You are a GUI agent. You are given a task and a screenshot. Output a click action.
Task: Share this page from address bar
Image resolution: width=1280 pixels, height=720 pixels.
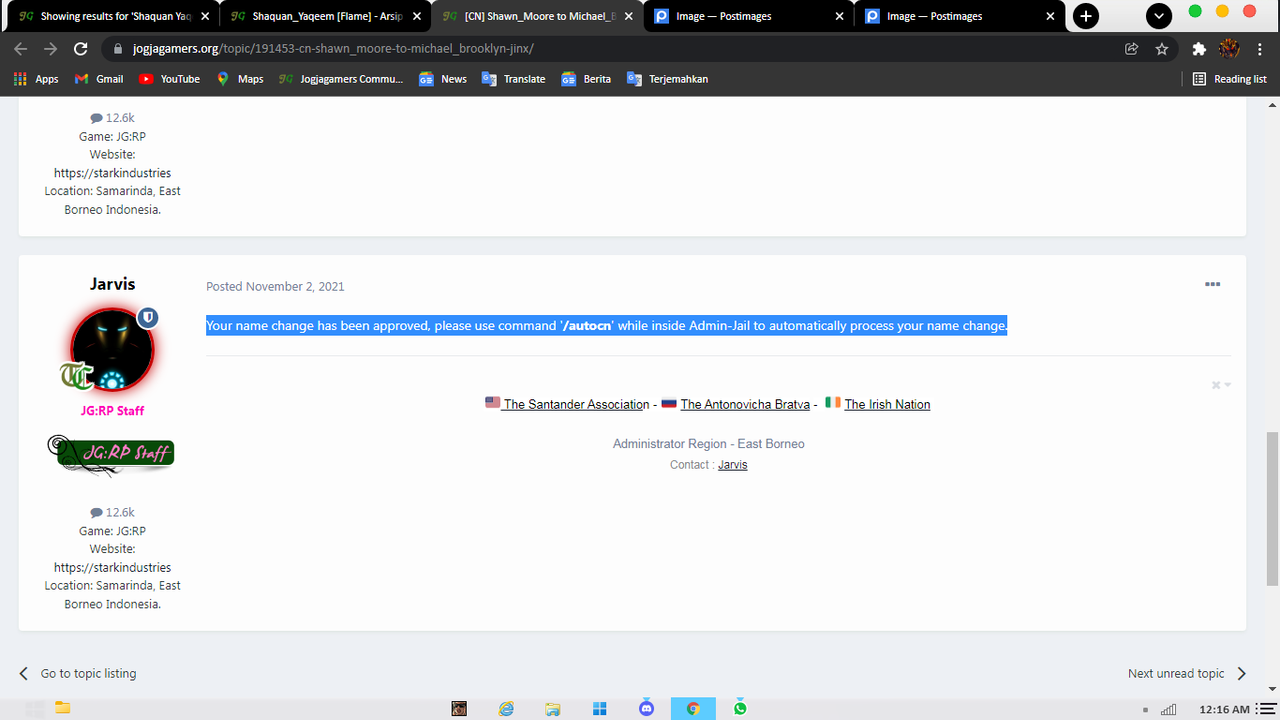pos(1132,49)
